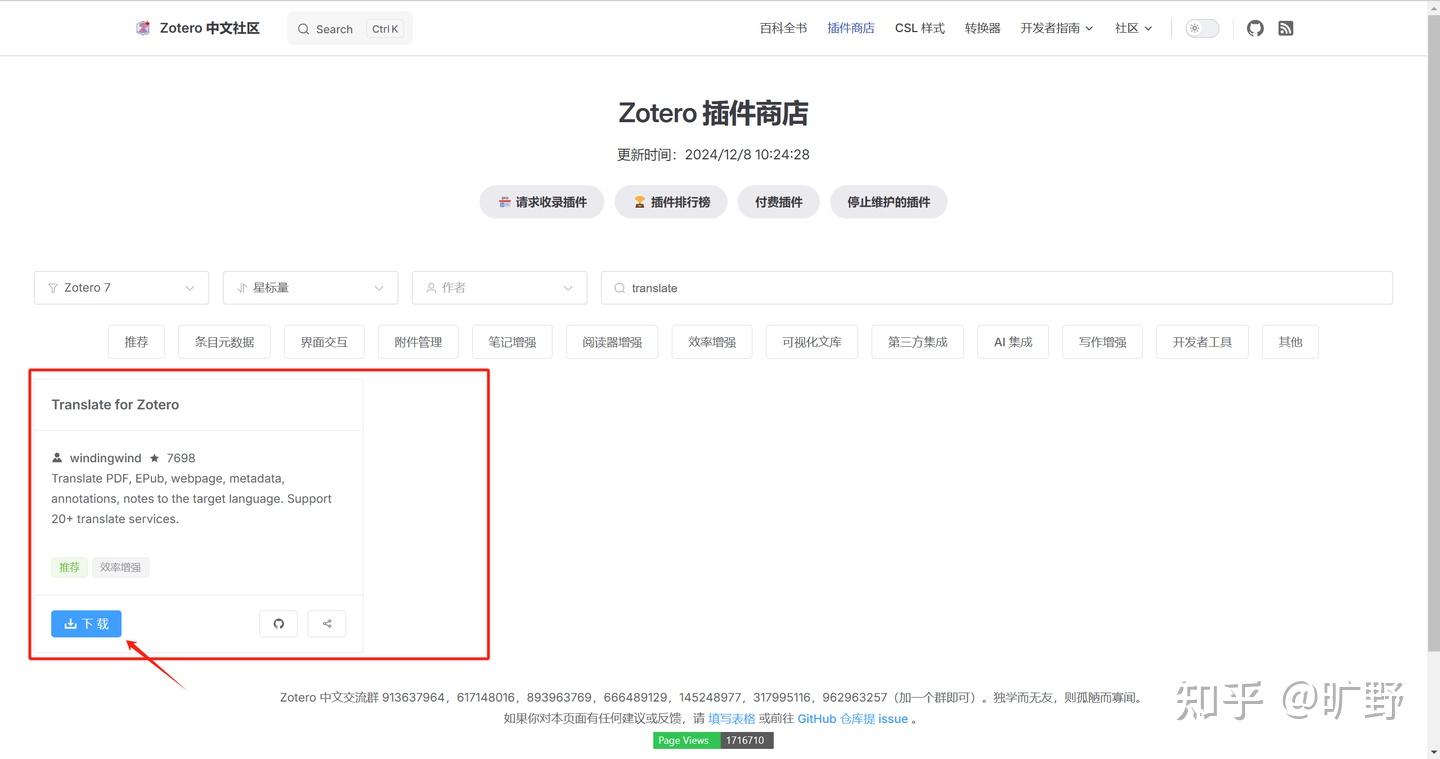Screen dimensions: 1440x759
Task: Open the Zotero 7 version dropdown
Action: [x=120, y=287]
